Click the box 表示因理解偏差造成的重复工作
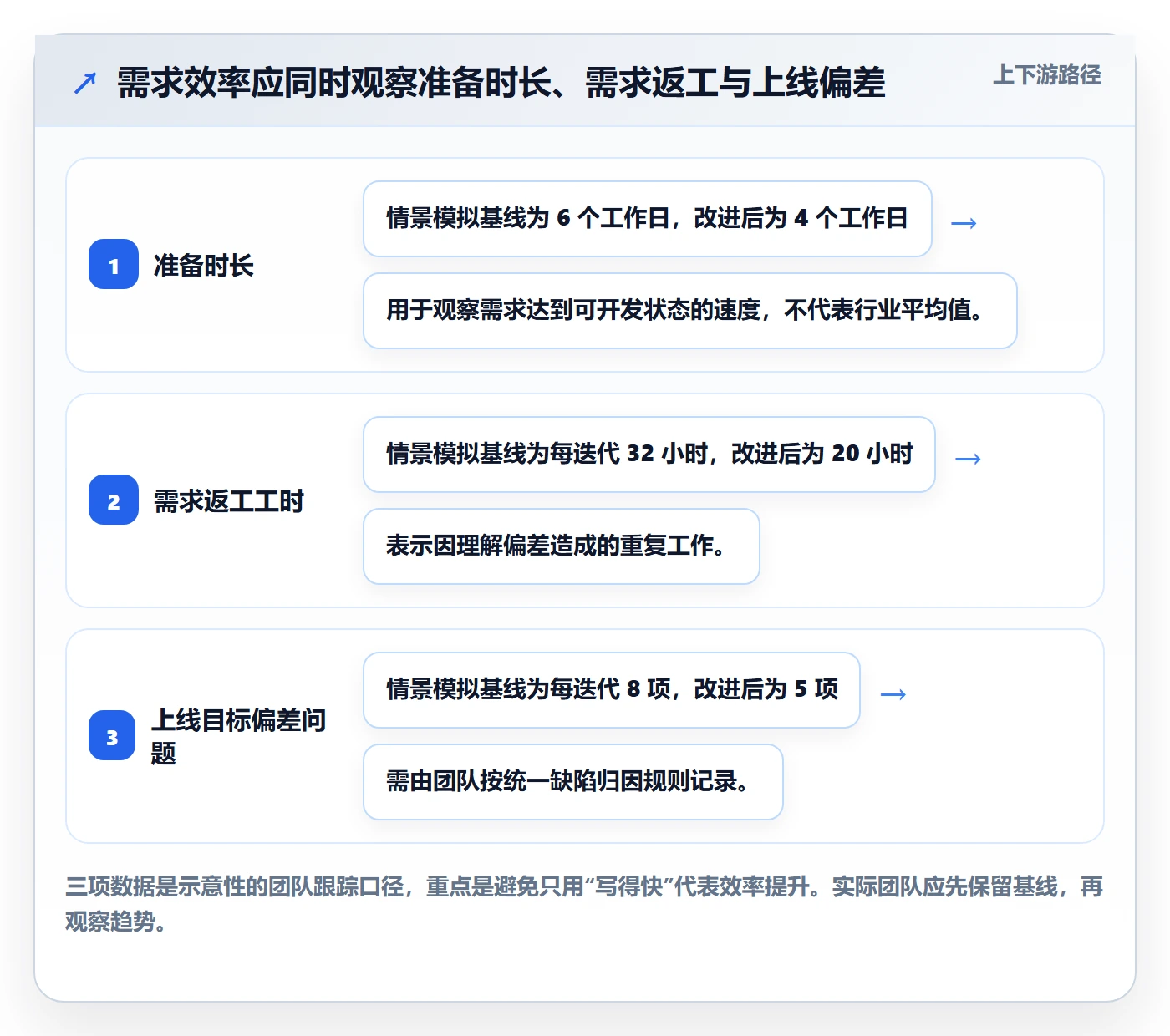The height and width of the screenshot is (1036, 1170). [x=562, y=546]
